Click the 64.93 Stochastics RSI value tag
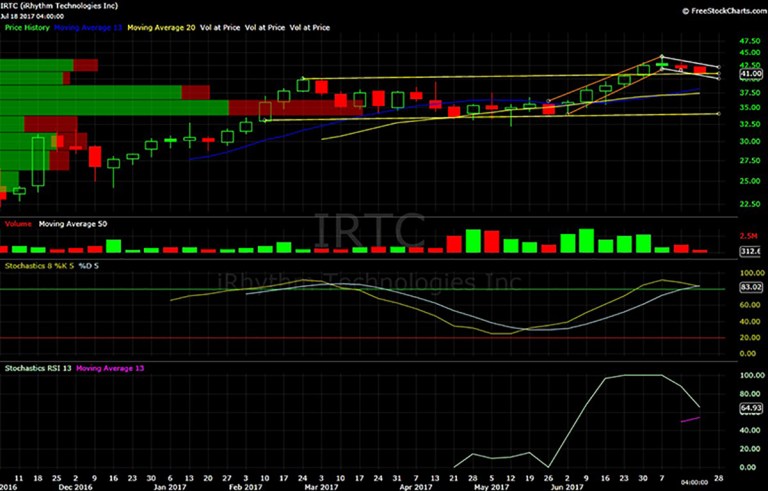The height and width of the screenshot is (491, 768). coord(750,408)
